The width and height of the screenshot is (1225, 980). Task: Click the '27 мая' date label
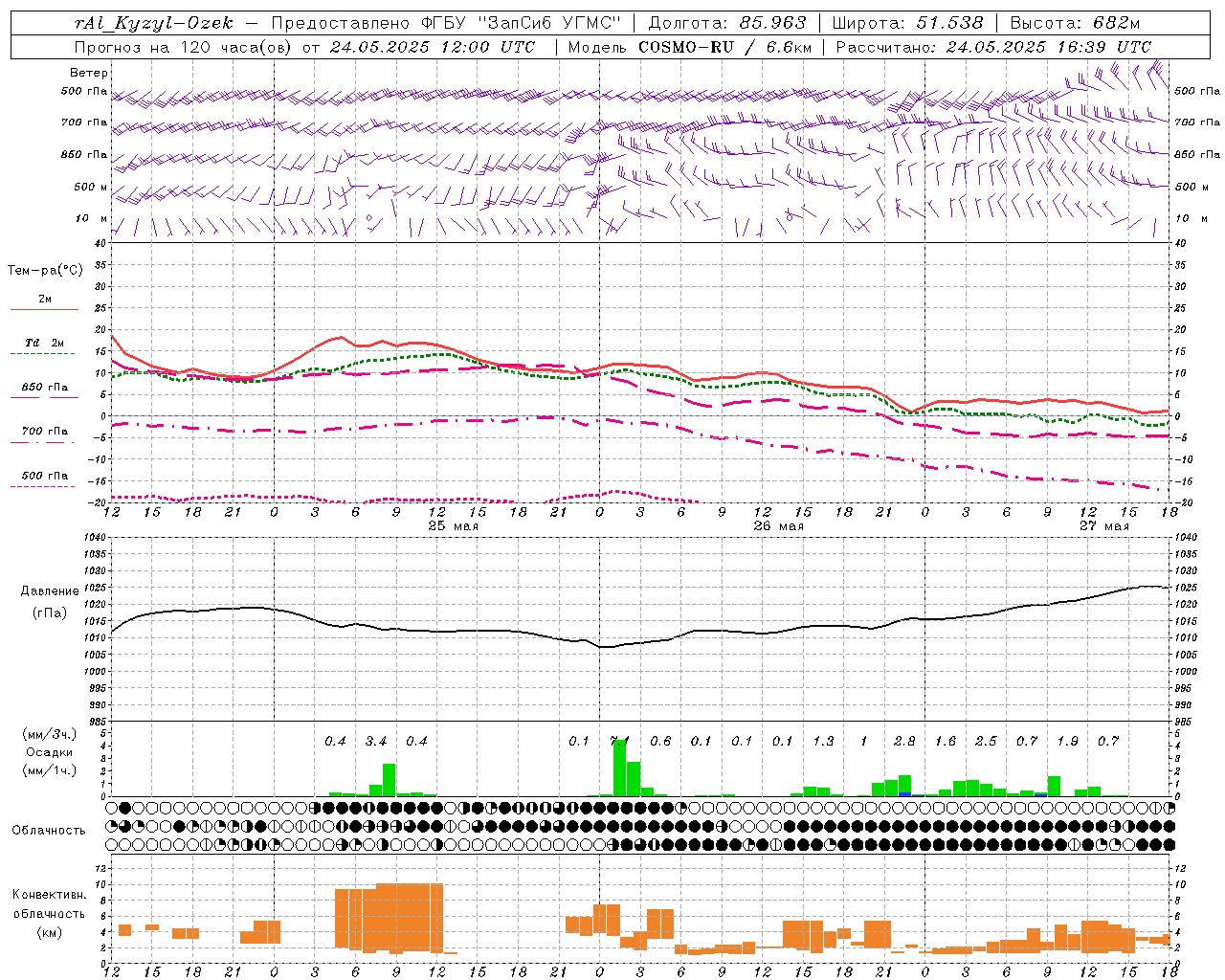1103,526
